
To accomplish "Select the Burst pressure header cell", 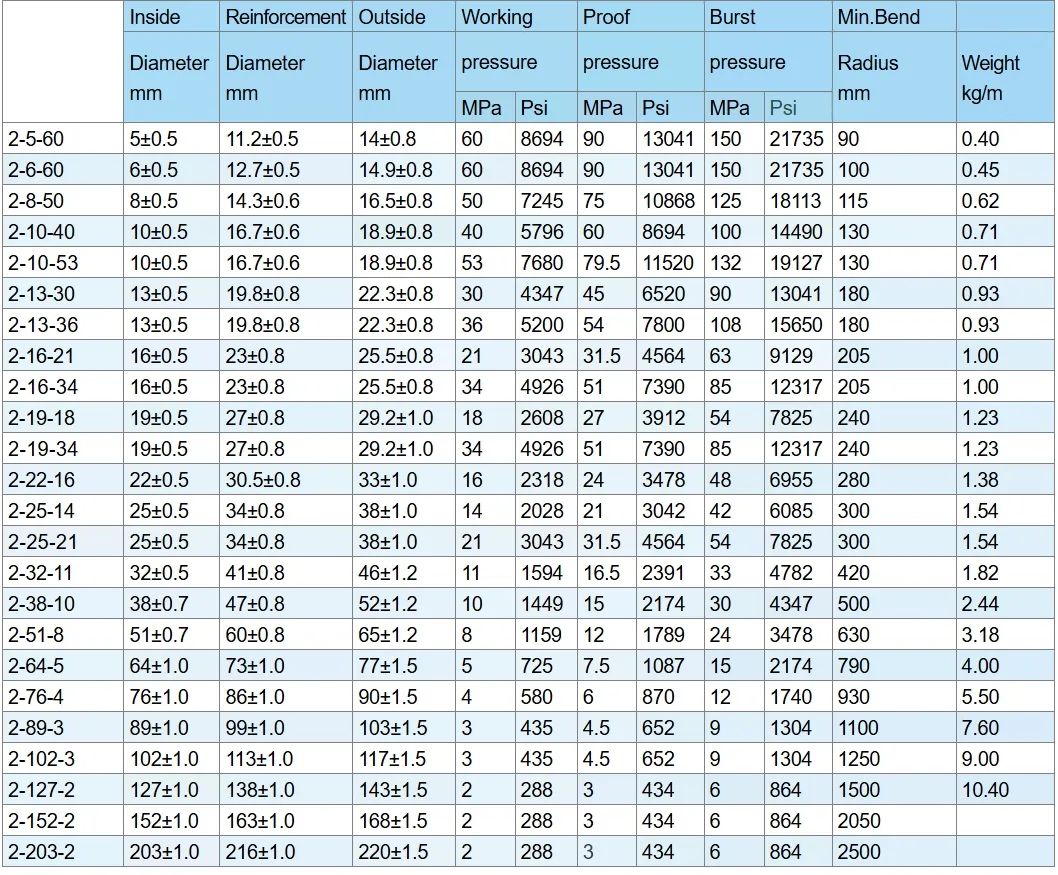I will (x=767, y=46).
